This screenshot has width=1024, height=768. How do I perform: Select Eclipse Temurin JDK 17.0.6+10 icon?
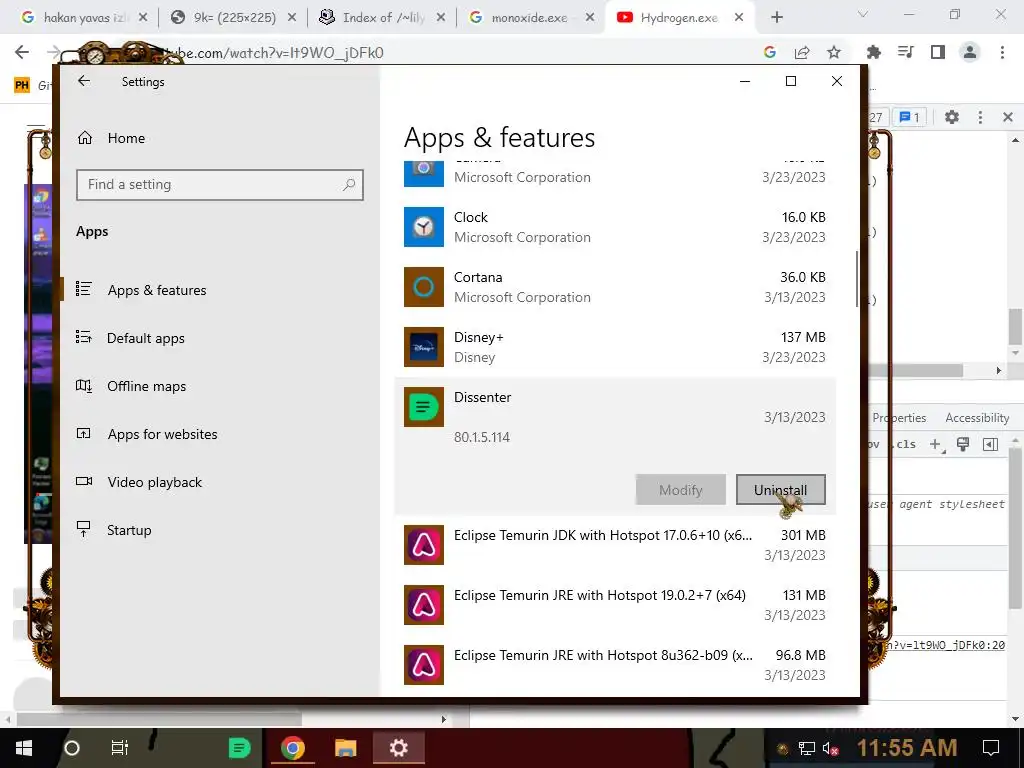pos(424,545)
